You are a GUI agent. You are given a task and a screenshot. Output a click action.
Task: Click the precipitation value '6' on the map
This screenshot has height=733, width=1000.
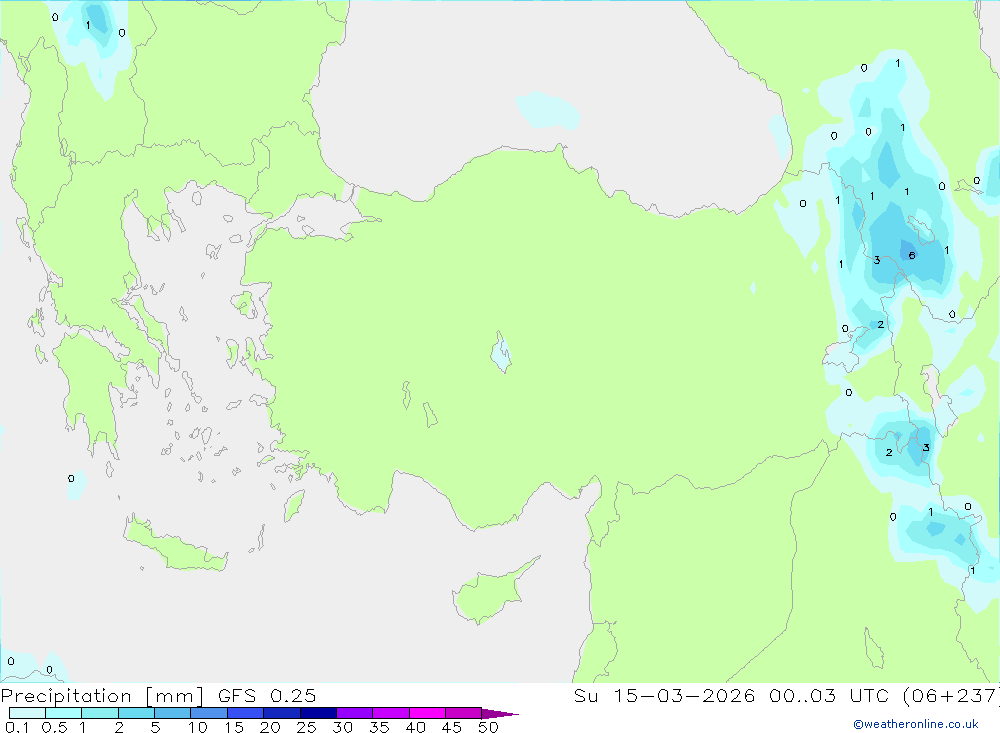tap(912, 255)
